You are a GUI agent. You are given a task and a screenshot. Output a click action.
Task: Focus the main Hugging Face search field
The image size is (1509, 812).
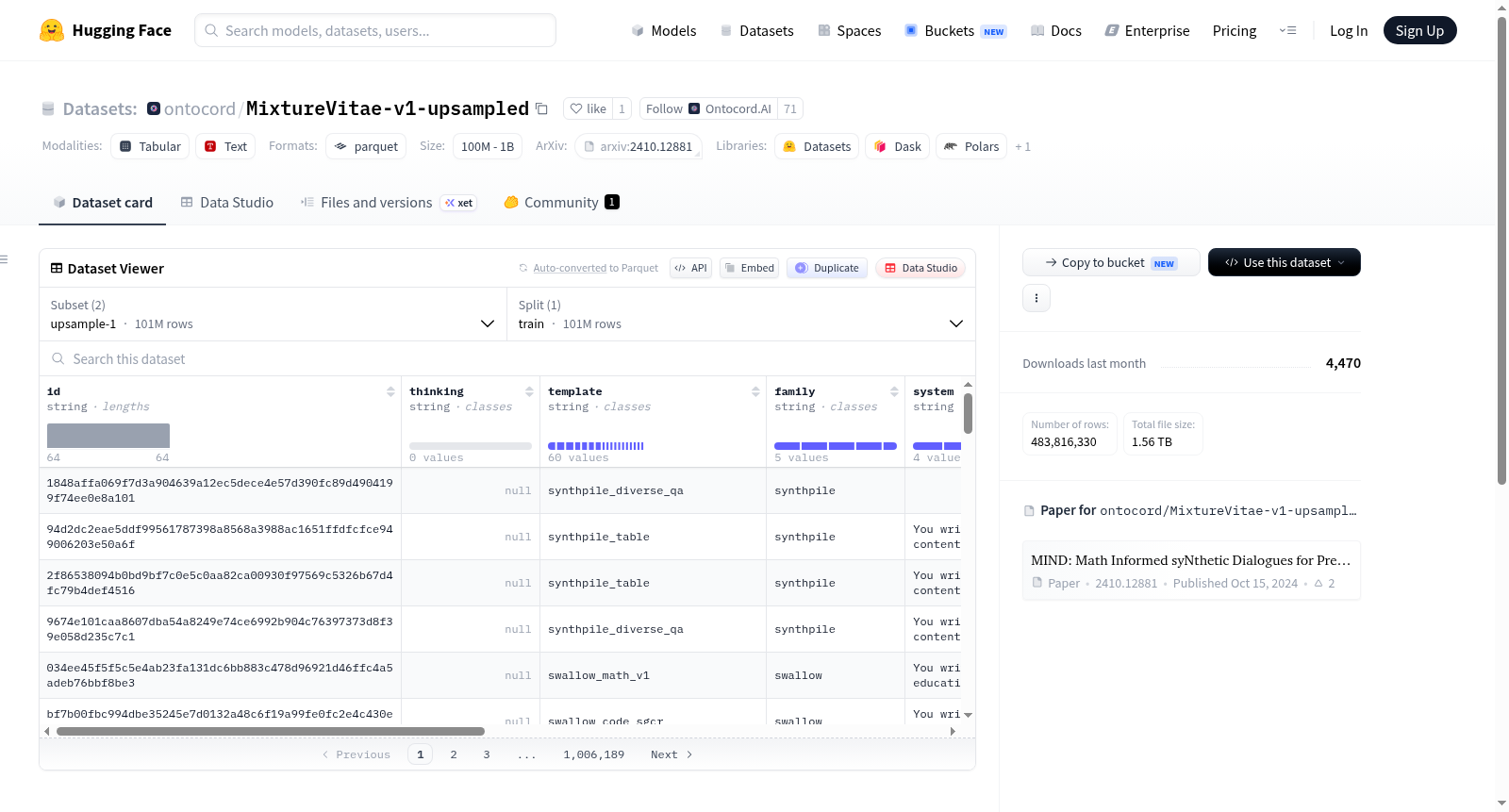pyautogui.click(x=375, y=30)
